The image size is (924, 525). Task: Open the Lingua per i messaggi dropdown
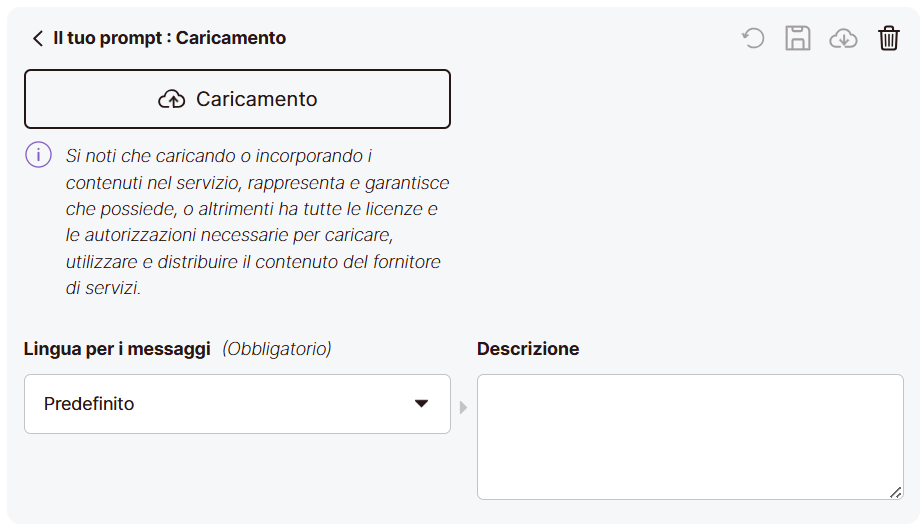click(237, 404)
